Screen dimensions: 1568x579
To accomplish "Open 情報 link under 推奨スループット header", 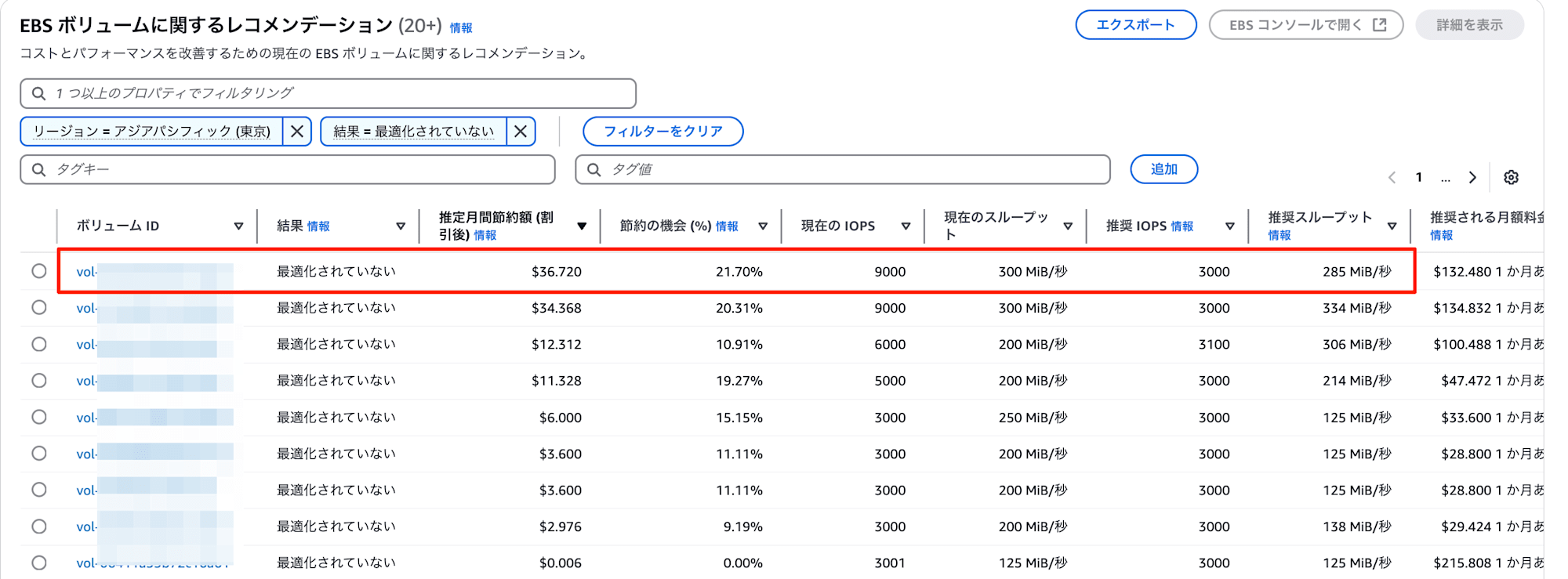I will click(x=1279, y=235).
